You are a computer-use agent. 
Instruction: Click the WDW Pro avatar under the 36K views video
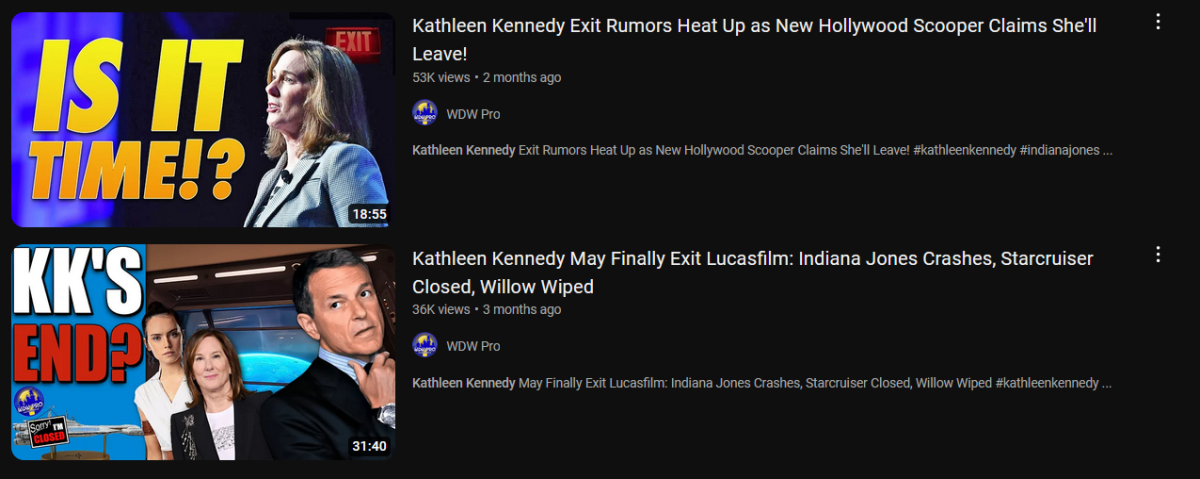[x=425, y=345]
